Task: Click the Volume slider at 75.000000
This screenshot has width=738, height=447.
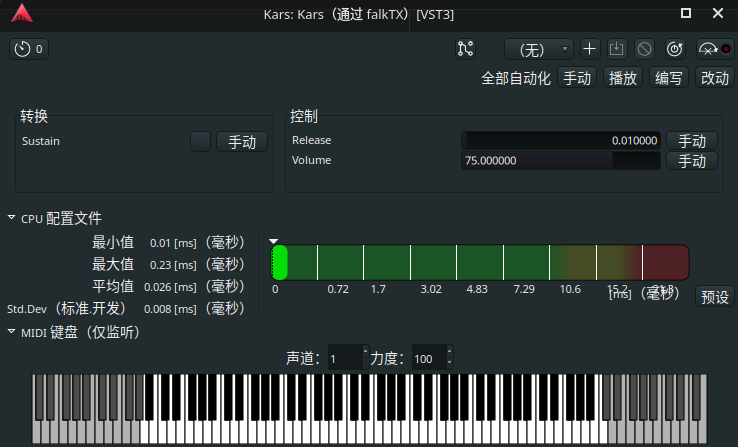Action: tap(561, 160)
